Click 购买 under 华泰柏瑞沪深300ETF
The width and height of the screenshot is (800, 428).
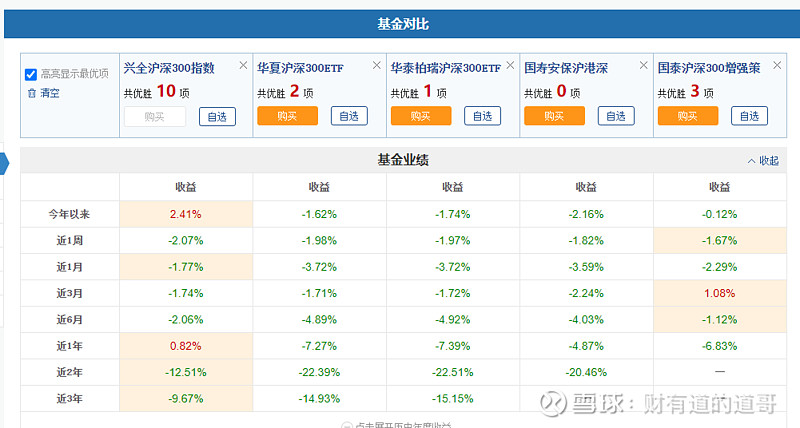point(421,116)
